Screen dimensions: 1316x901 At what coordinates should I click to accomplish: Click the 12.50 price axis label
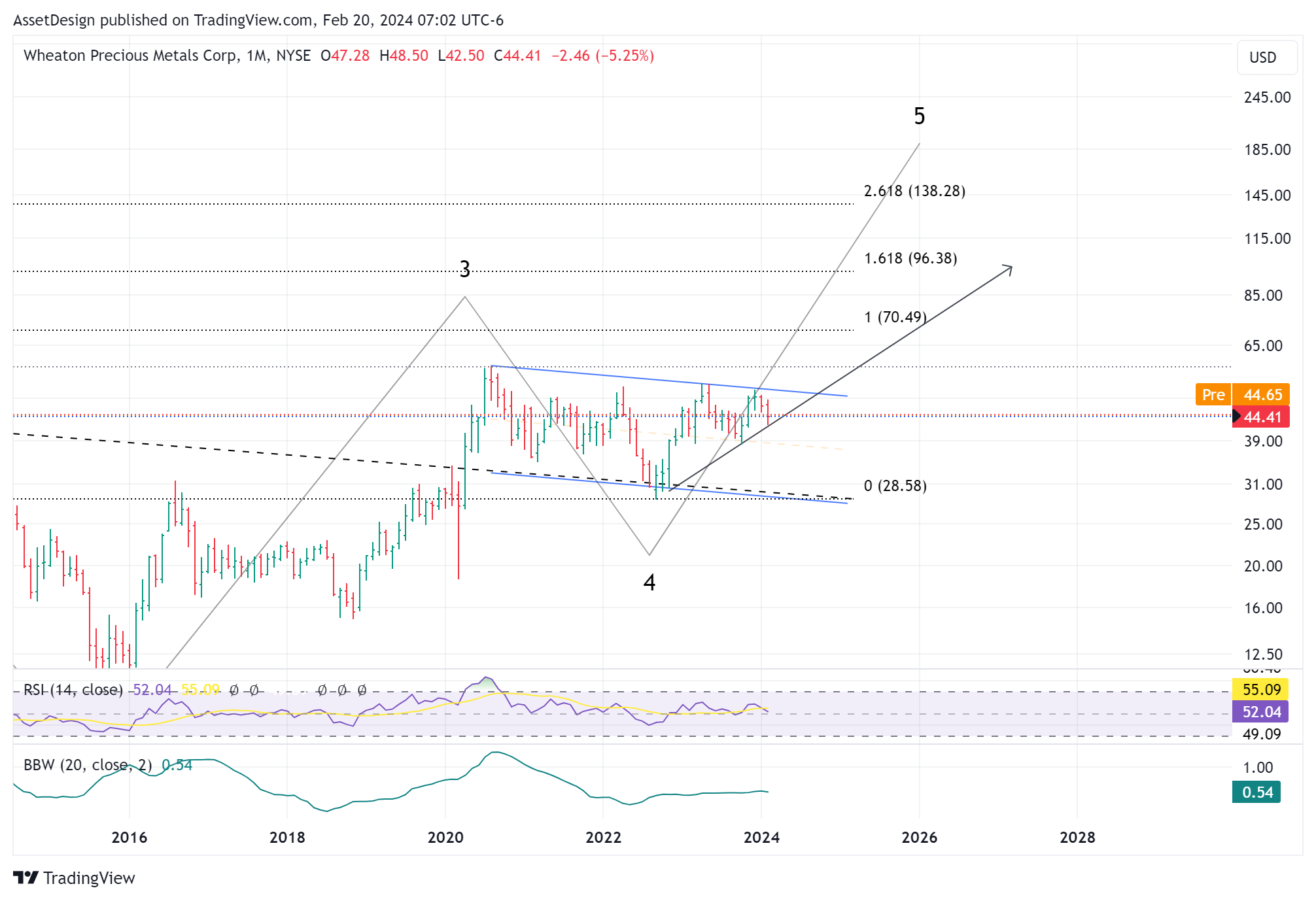(x=1263, y=654)
